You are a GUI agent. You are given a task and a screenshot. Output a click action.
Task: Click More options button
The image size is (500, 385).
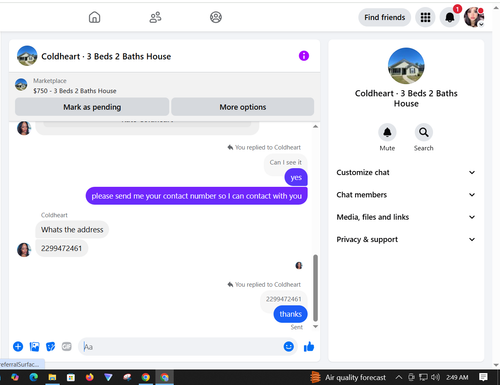(x=243, y=107)
